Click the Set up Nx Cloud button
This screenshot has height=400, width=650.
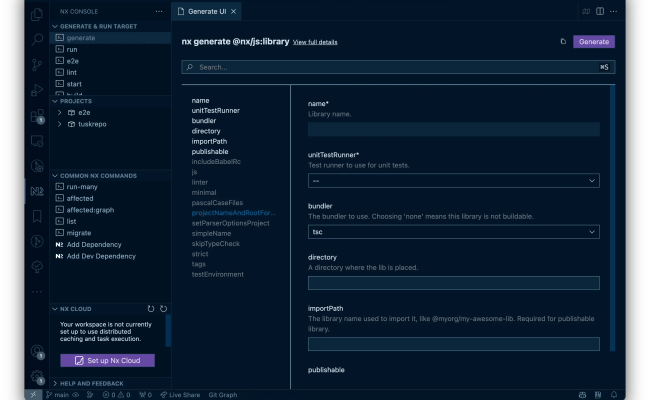click(107, 361)
